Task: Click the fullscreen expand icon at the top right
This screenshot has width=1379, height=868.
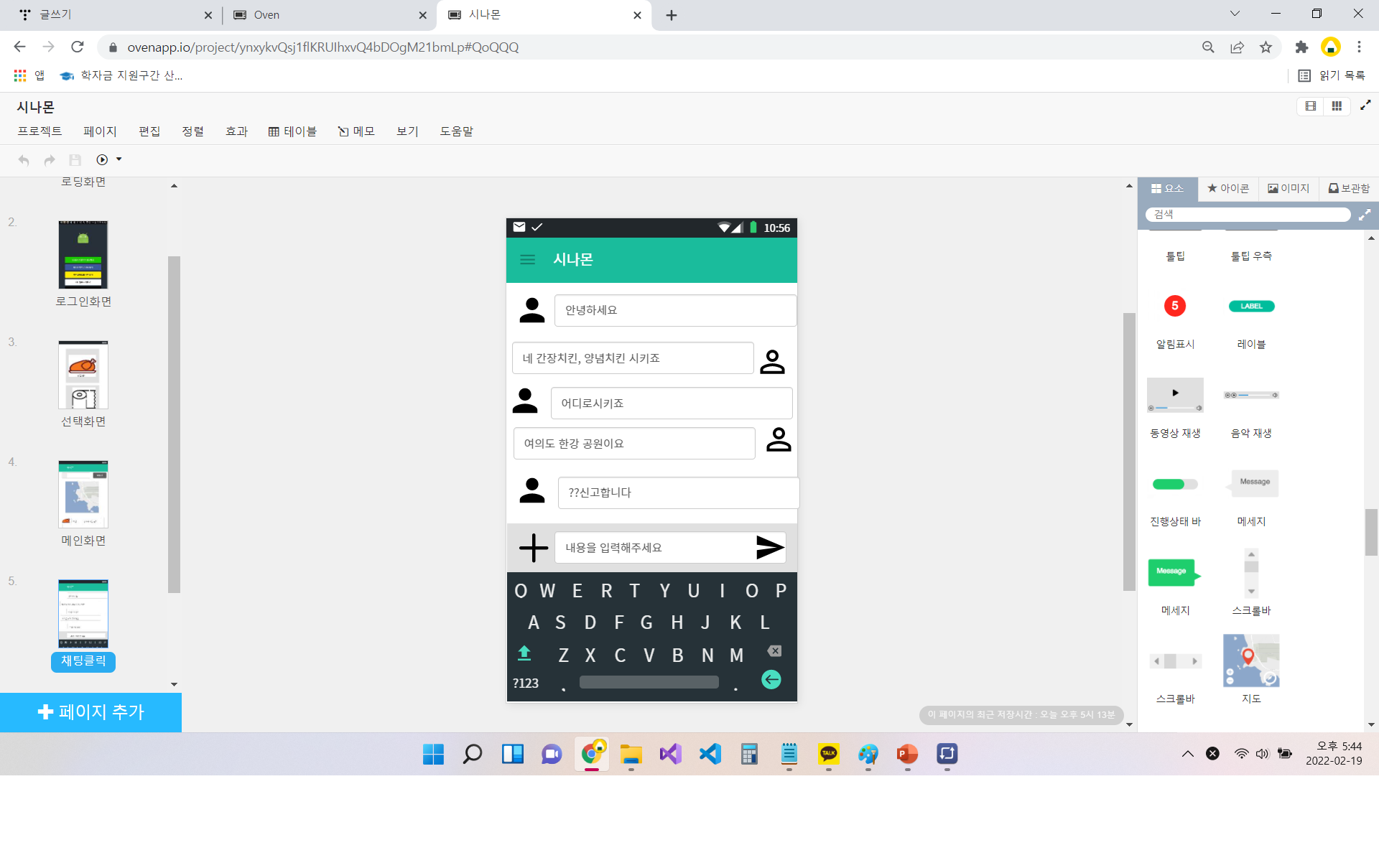Action: (1365, 106)
